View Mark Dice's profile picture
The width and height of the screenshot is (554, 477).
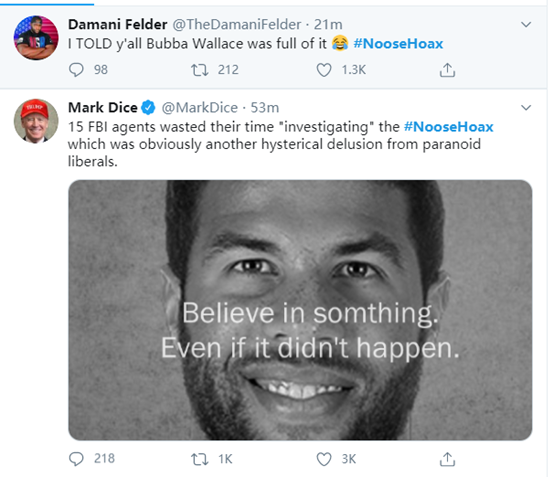(36, 121)
